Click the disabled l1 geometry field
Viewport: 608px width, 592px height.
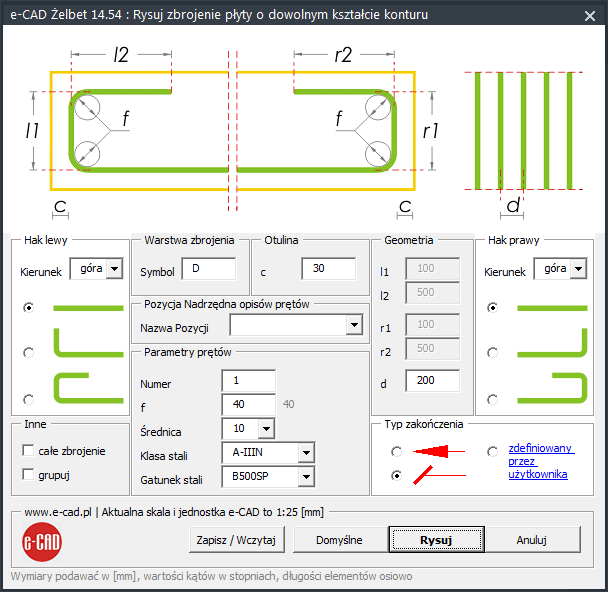click(433, 268)
